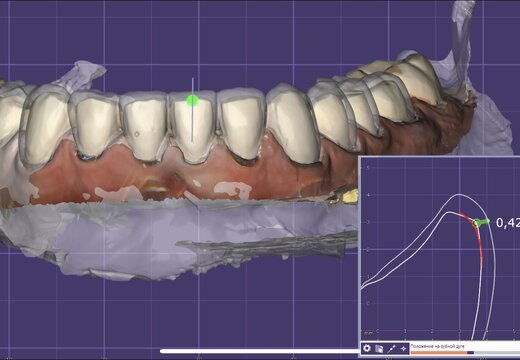Click the gray unfilled part of the position slider
The height and width of the screenshot is (360, 520).
[497, 353]
